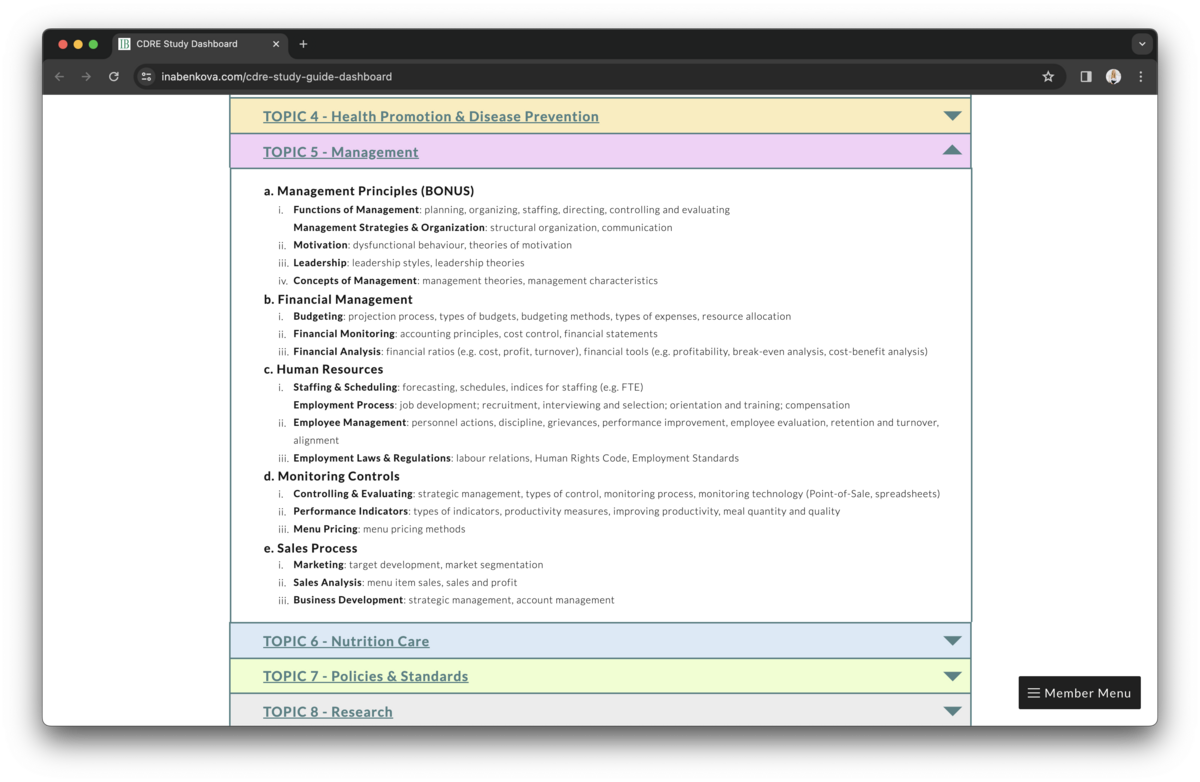The image size is (1200, 782).
Task: Click Functions of Management text
Action: coord(356,210)
